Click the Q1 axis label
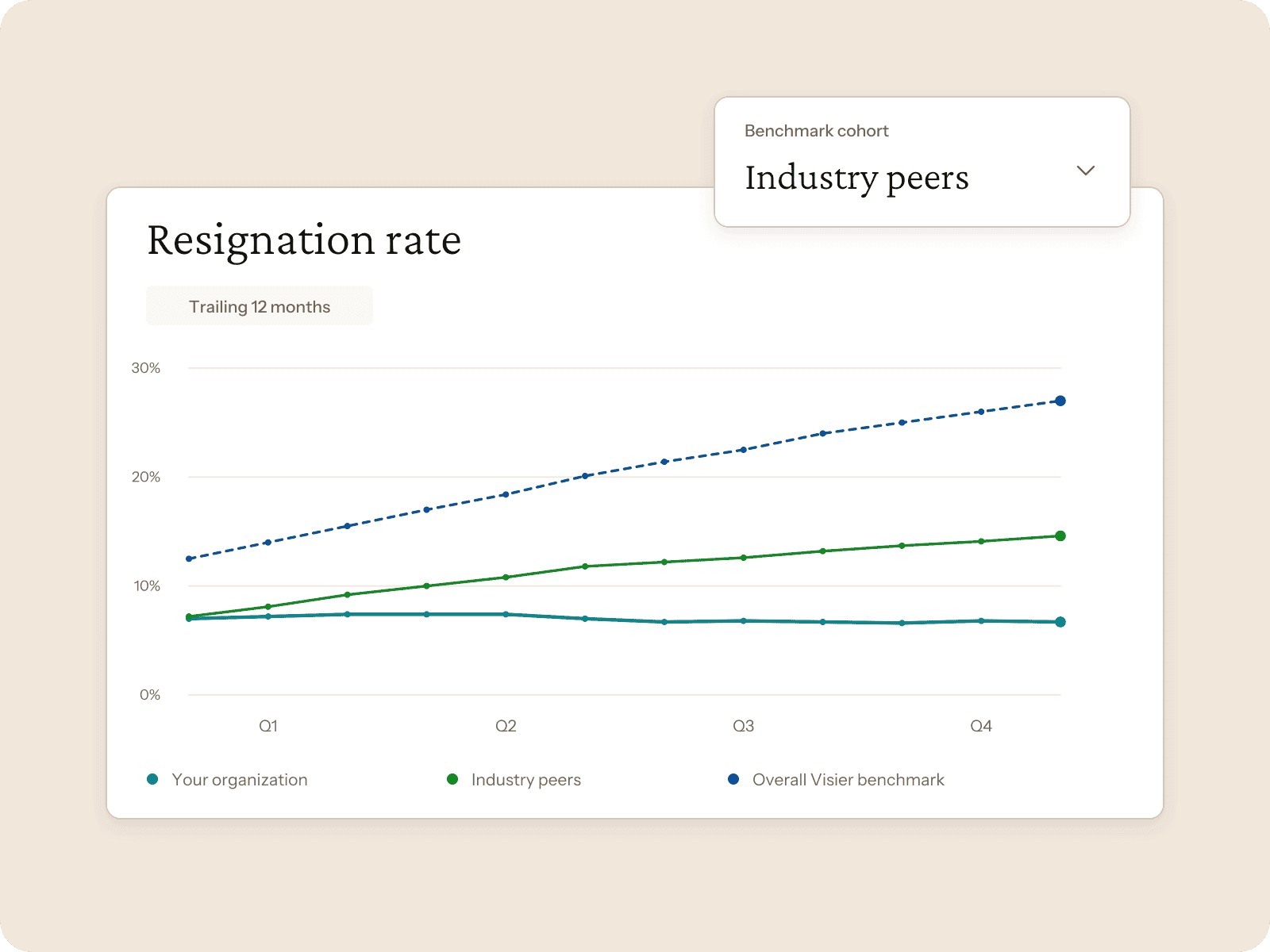 tap(268, 726)
